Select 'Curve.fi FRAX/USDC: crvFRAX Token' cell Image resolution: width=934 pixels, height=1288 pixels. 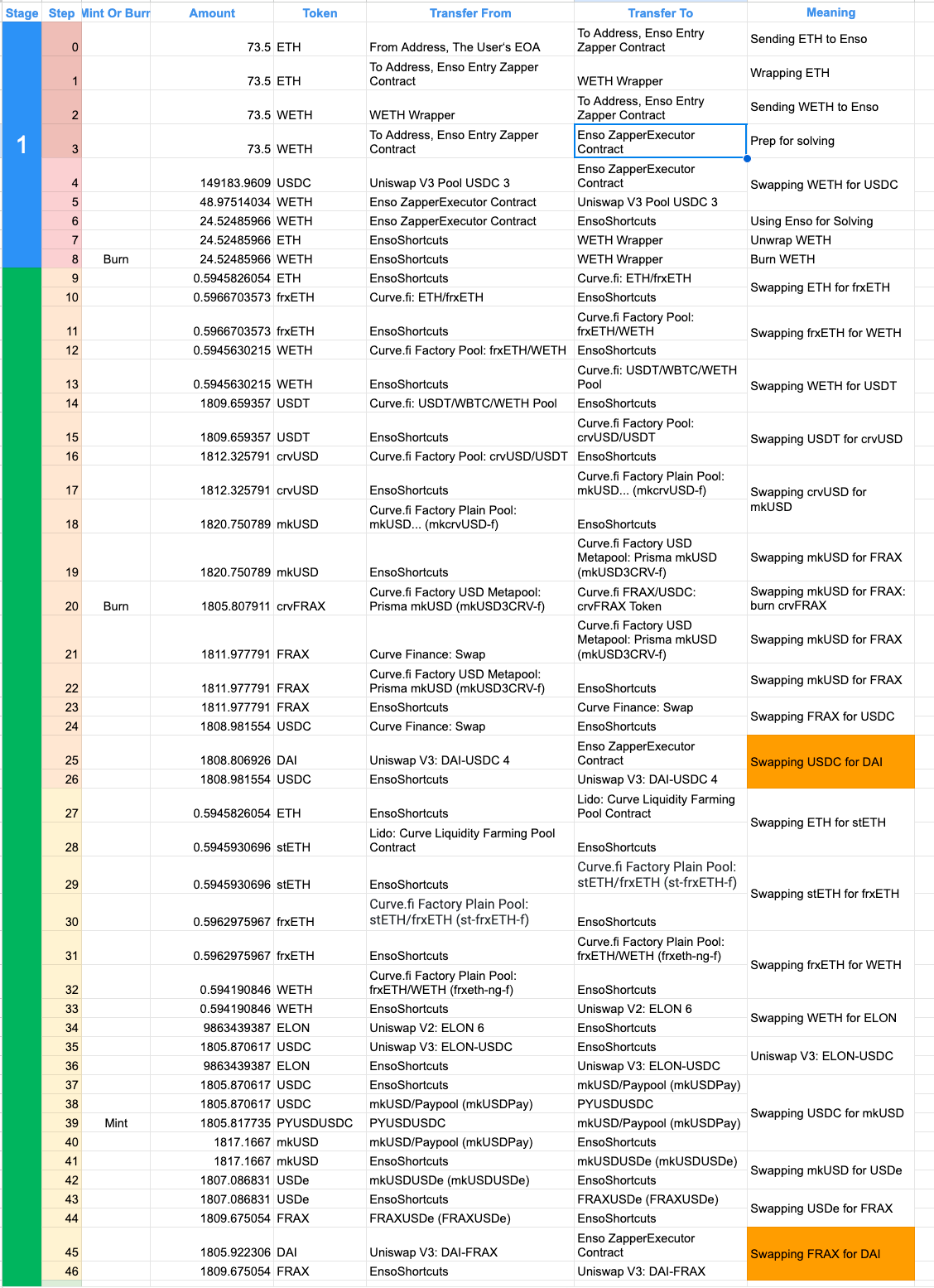click(661, 598)
